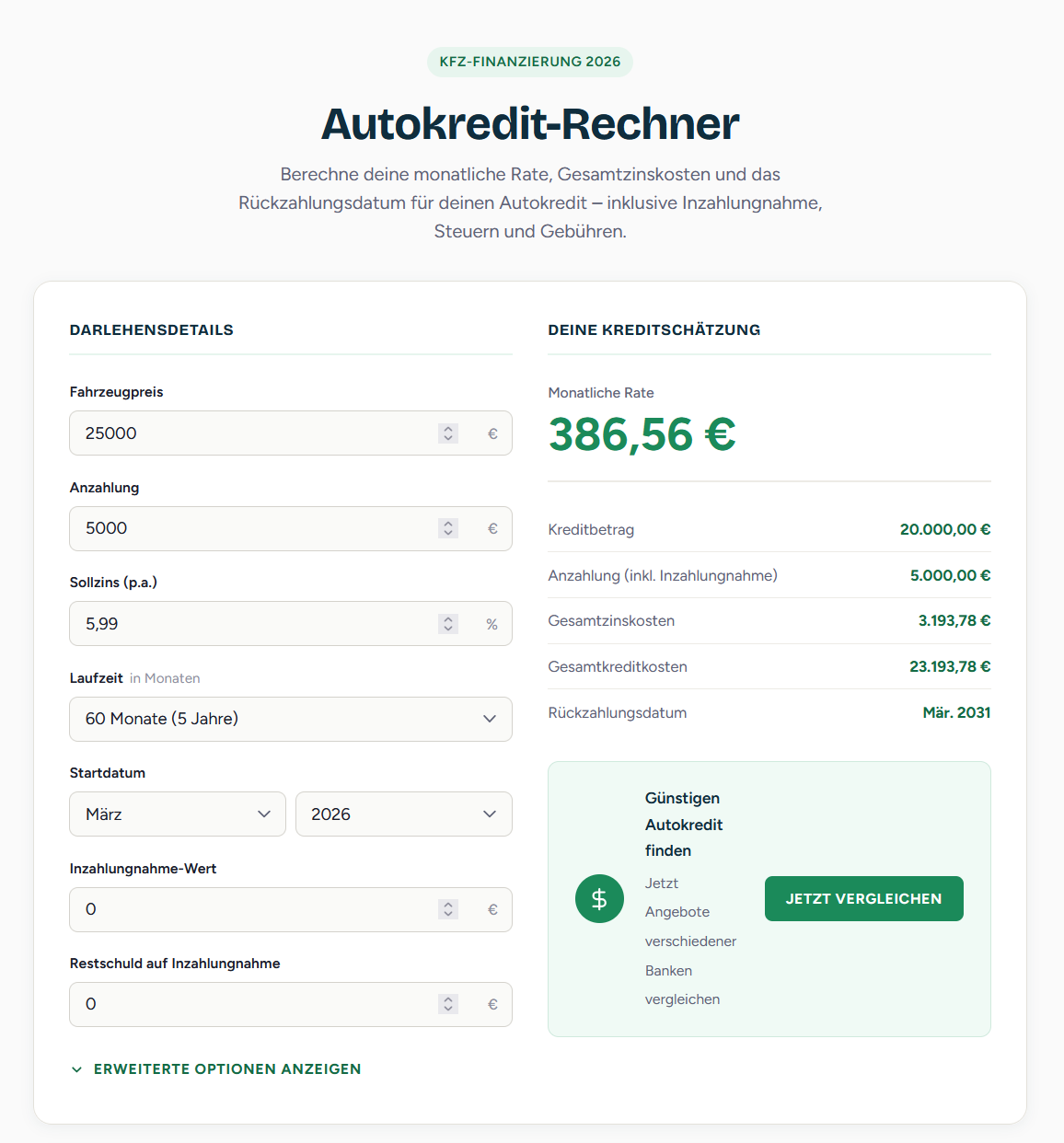The image size is (1064, 1143).
Task: Click the Gesamtzinskosten value 3.193,78 €
Action: 954,620
